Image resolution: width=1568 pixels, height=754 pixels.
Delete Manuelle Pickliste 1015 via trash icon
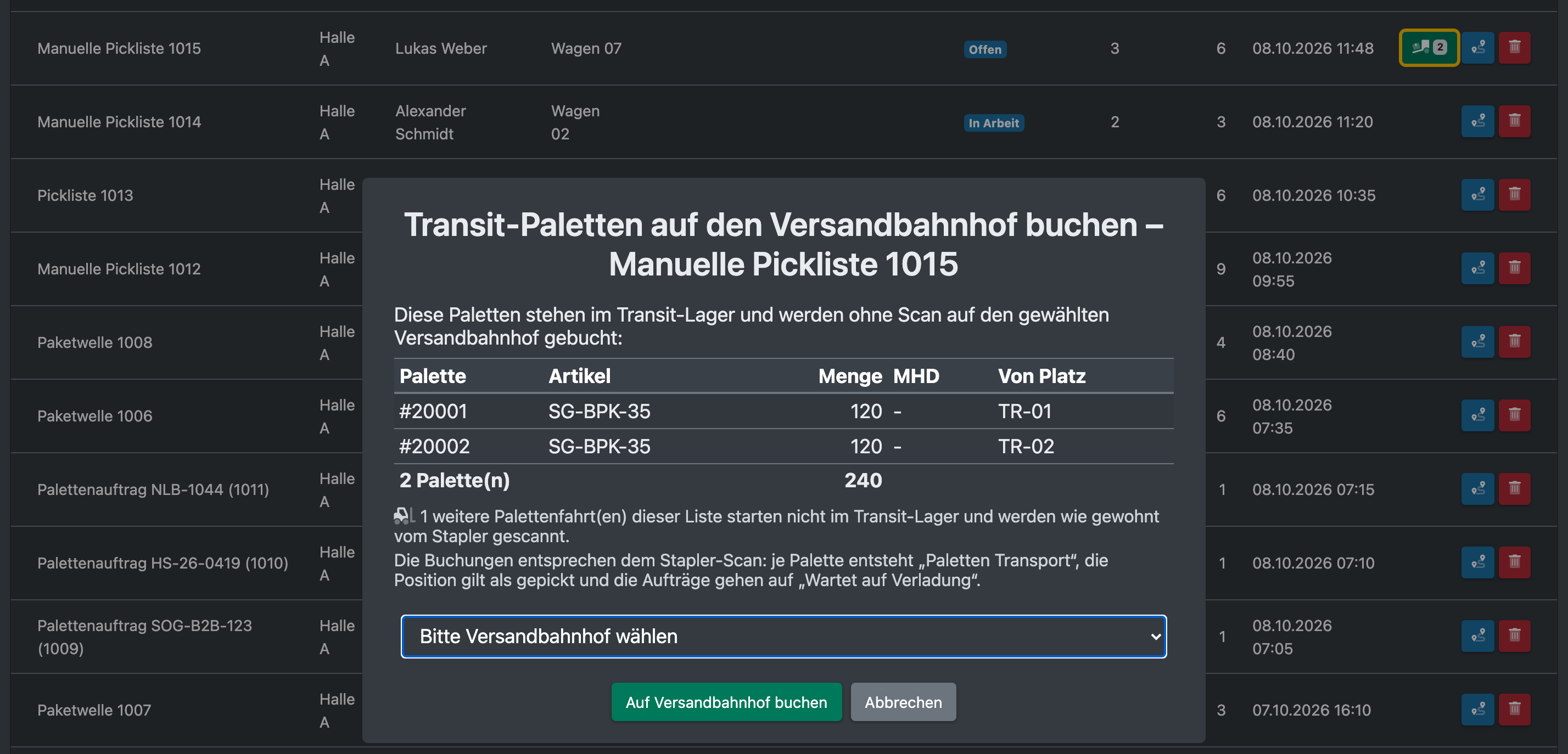tap(1514, 47)
